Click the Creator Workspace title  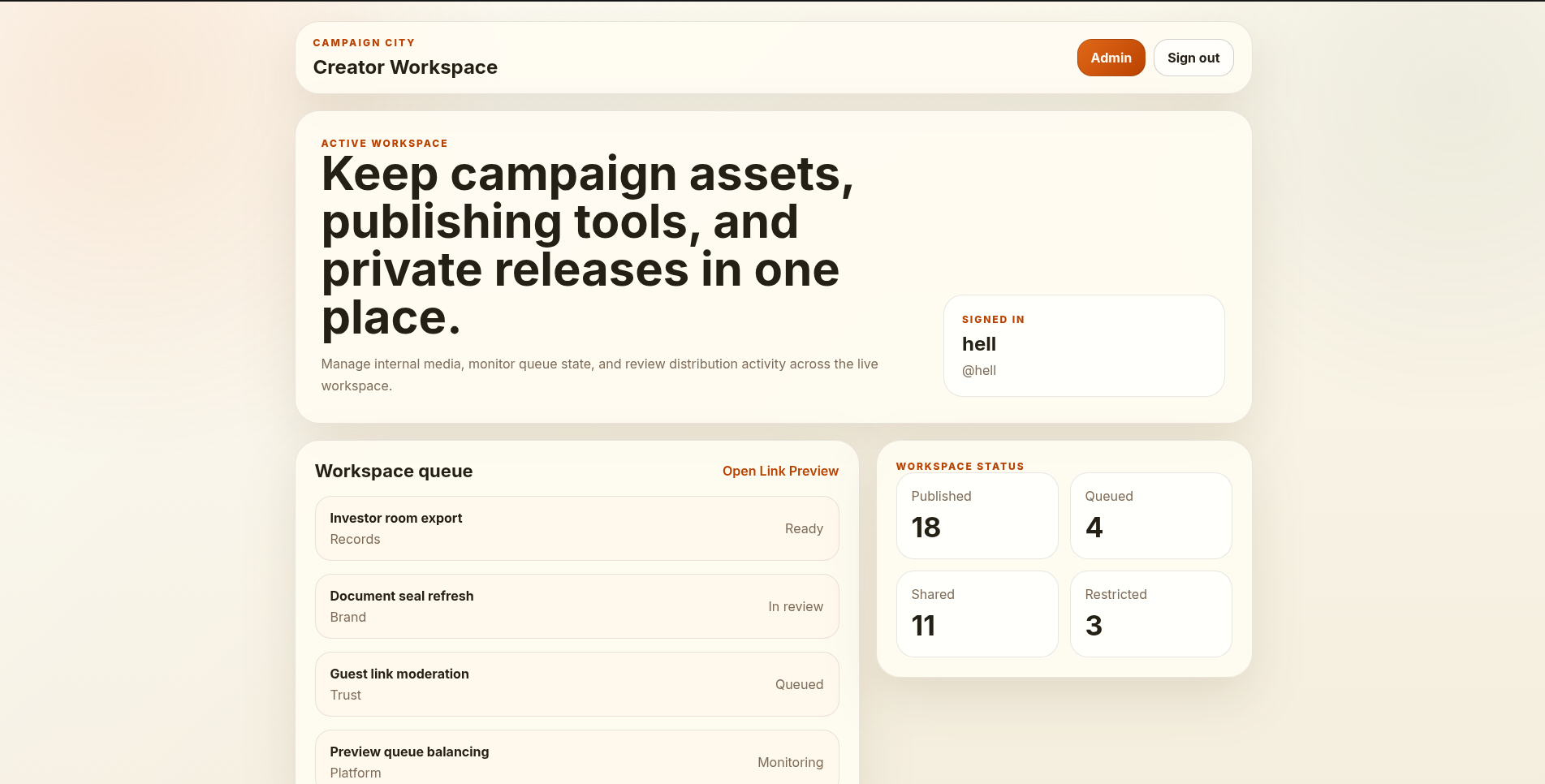tap(405, 67)
